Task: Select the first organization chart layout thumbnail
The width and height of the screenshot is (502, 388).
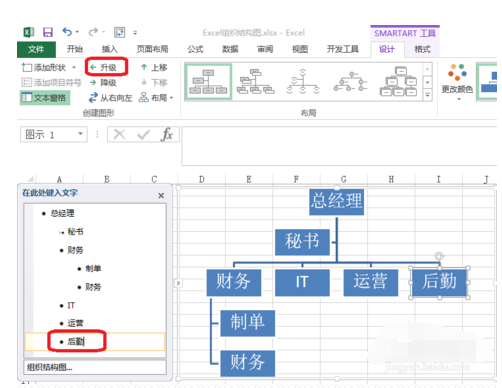Action: (x=208, y=82)
